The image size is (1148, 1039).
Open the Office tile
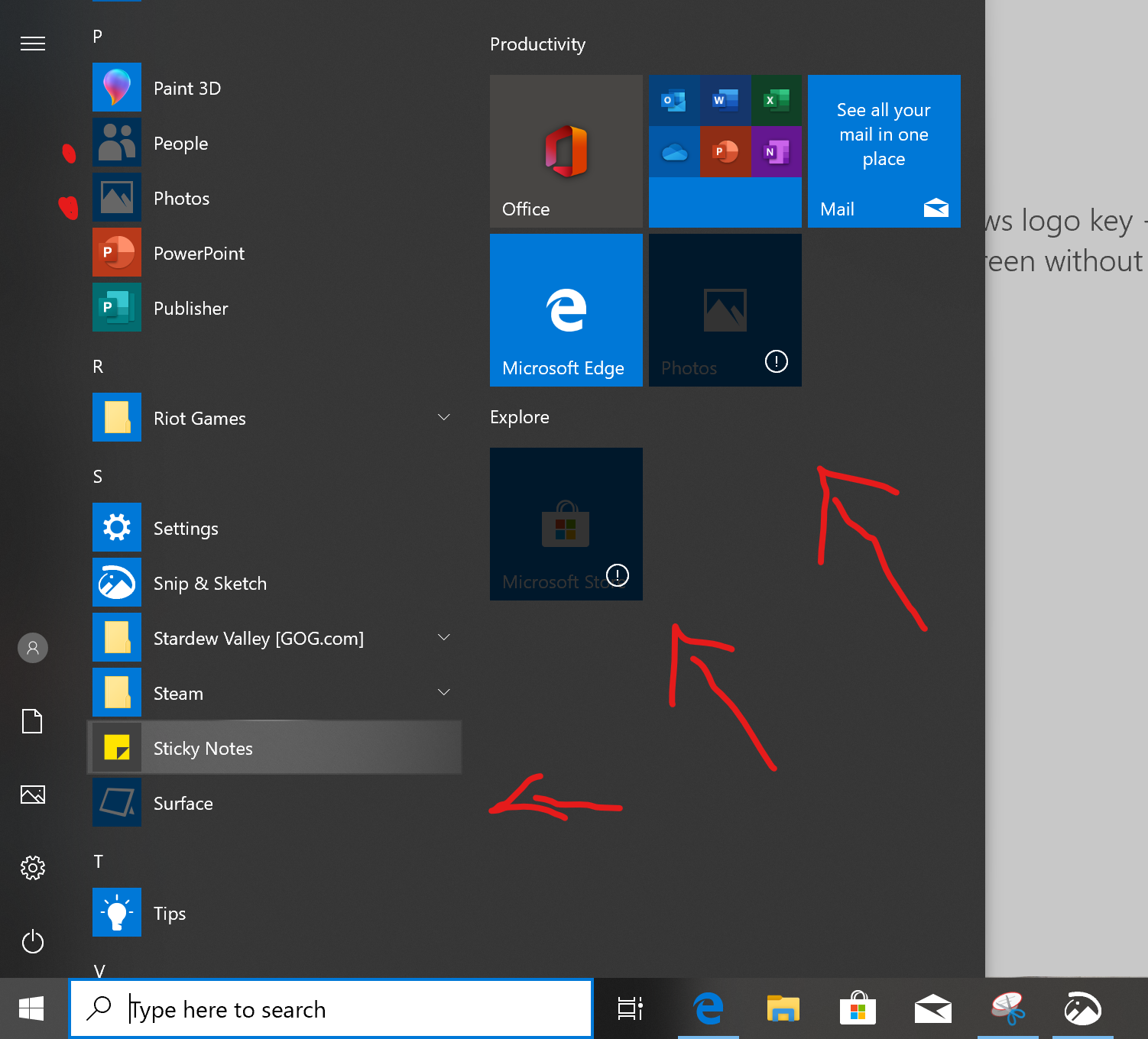tap(566, 151)
